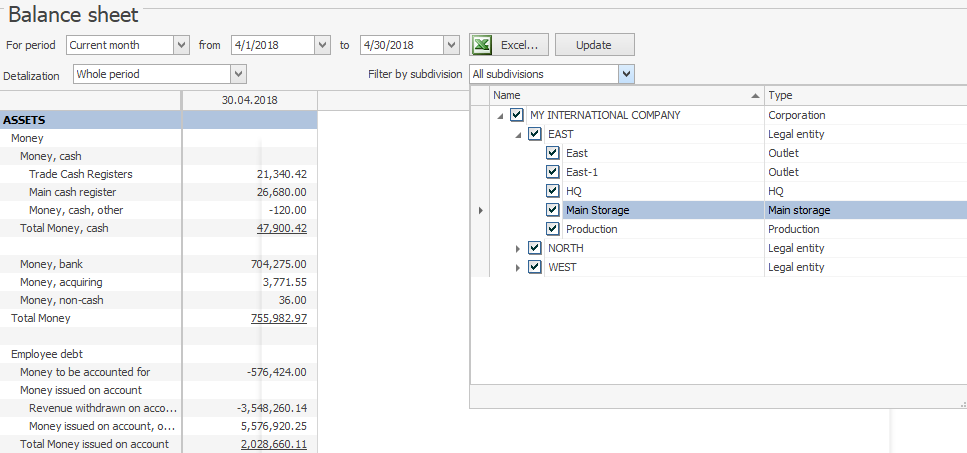Uncheck MY INTERNATIONAL COMPANY checkbox
967x453 pixels.
[x=517, y=115]
